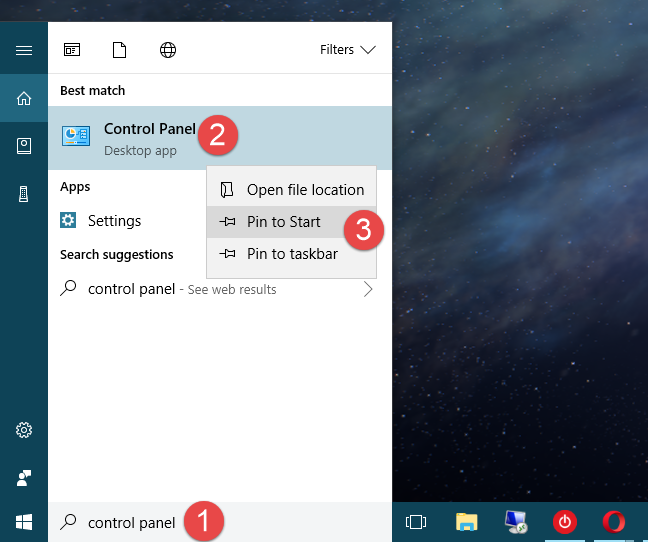
Task: Open Task View from the taskbar
Action: (x=416, y=522)
